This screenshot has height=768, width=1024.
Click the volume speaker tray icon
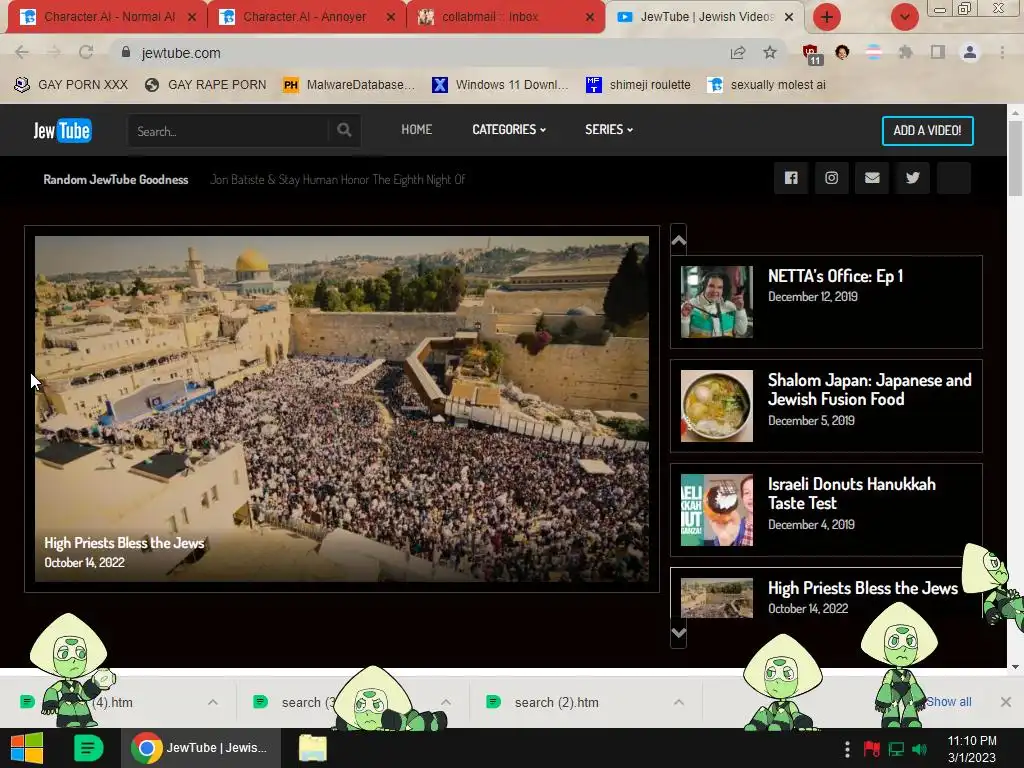tap(920, 749)
